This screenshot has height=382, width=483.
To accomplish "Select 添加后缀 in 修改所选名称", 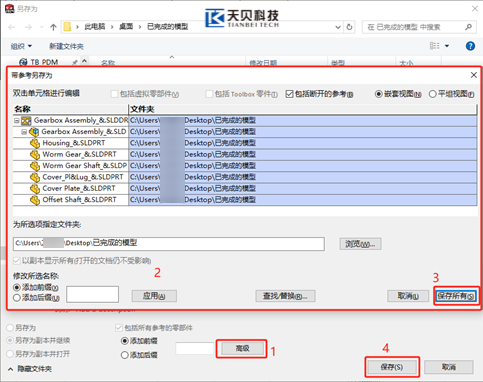I will [x=17, y=298].
